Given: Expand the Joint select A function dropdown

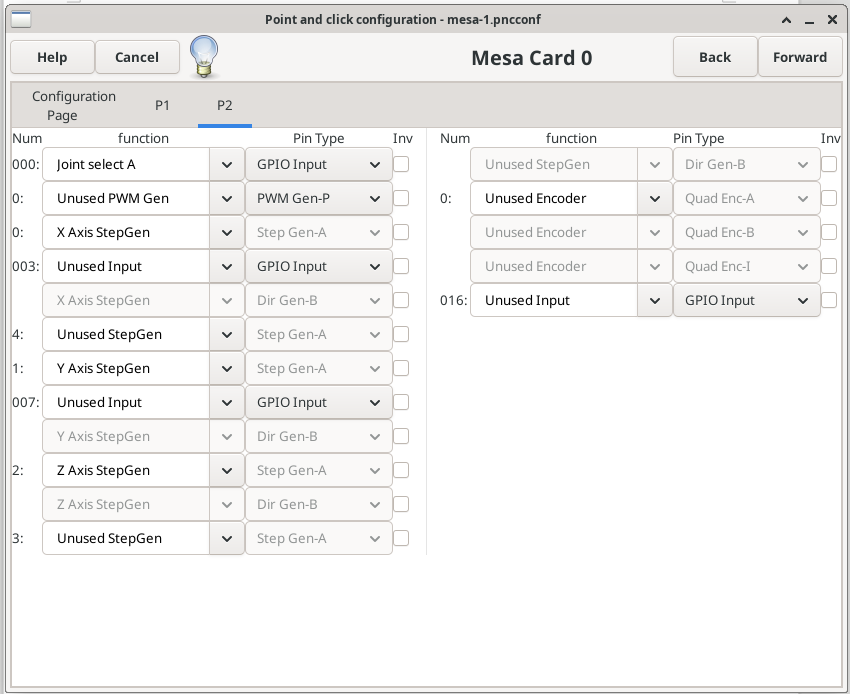Looking at the screenshot, I should click(x=226, y=164).
